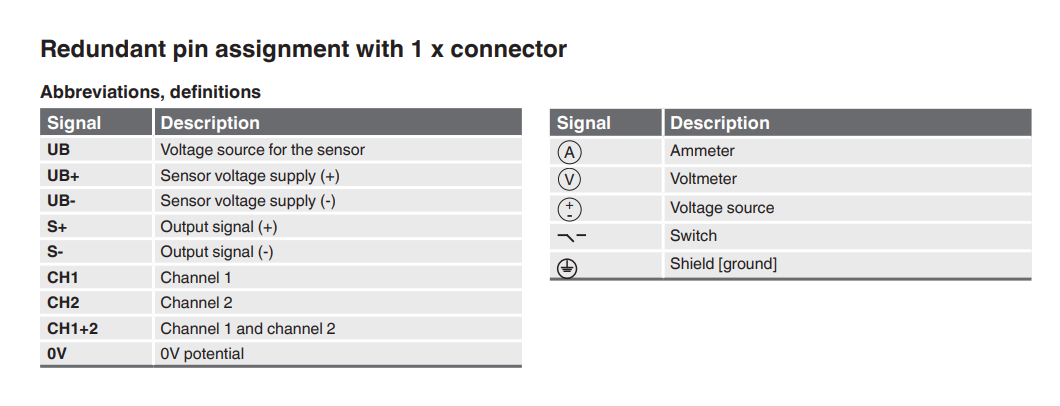1060x406 pixels.
Task: Click the Shield ground symbol
Action: tap(568, 267)
